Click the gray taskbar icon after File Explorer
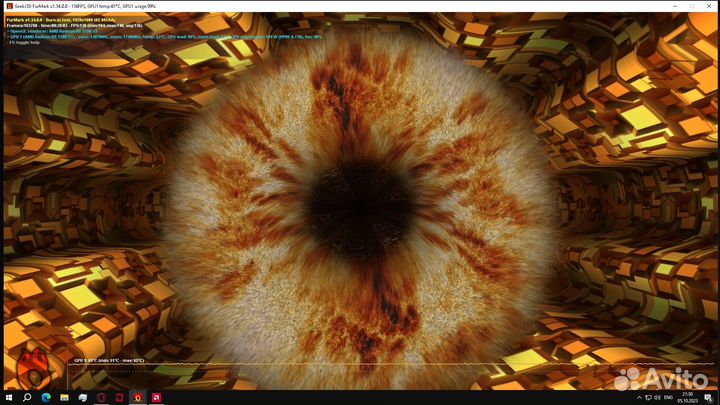Screen dimensions: 720x405 pos(82,397)
